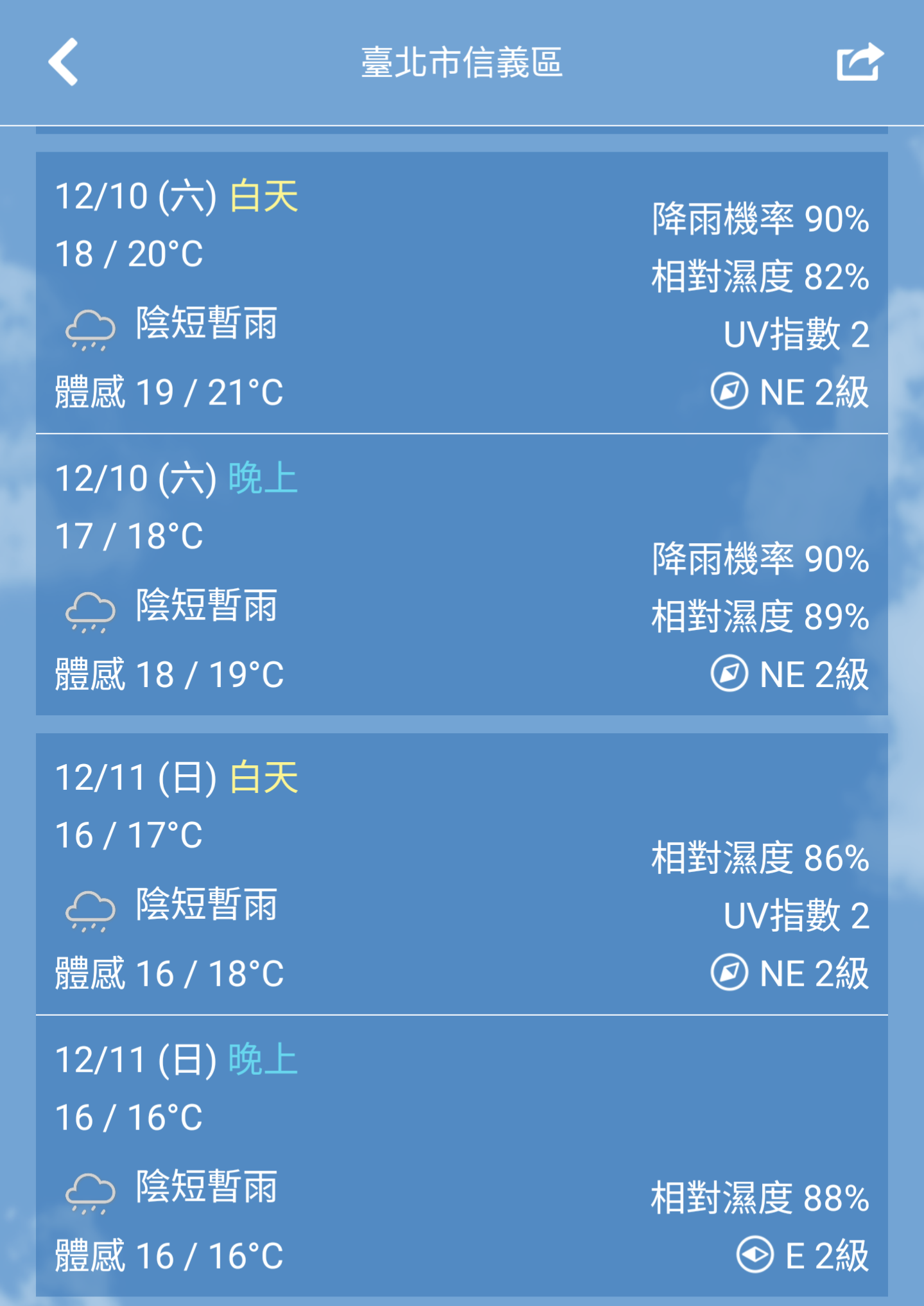Tap the NE compass icon for 12/10 daytime
Viewport: 924px width, 1306px height.
coord(729,391)
